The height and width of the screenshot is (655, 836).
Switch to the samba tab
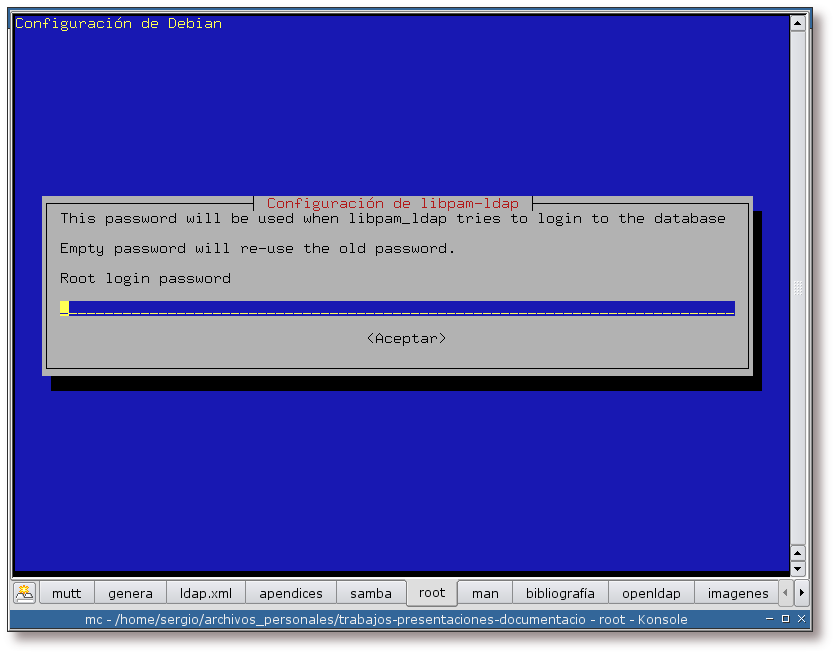coord(371,592)
